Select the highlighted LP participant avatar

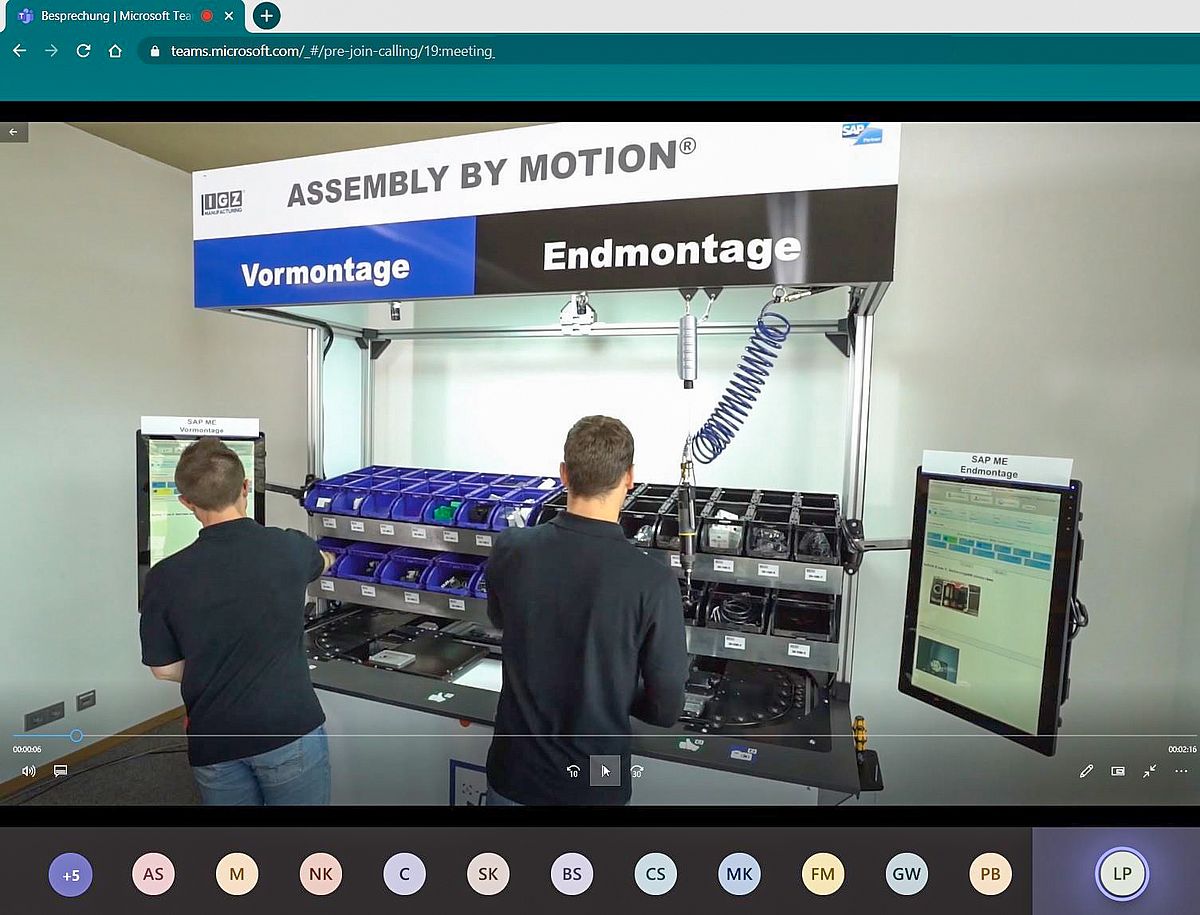(x=1122, y=875)
